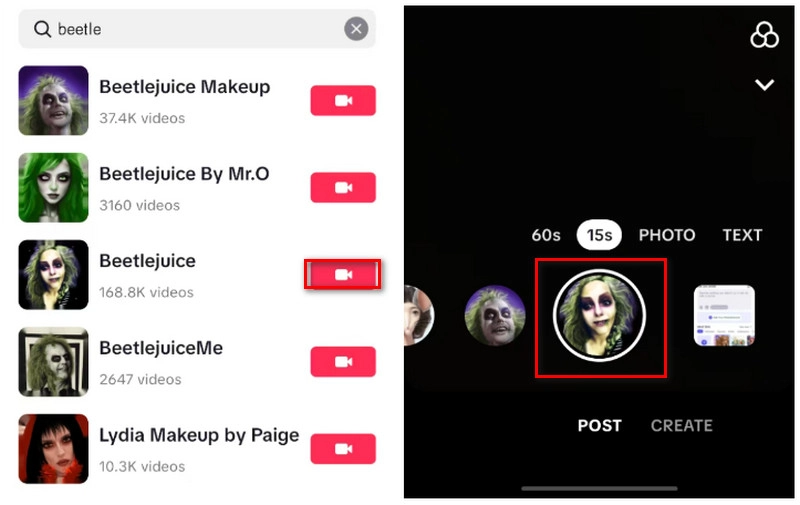Select the Beetlejuice By Mr.O title
Screen dimensions: 800x505
click(x=184, y=174)
